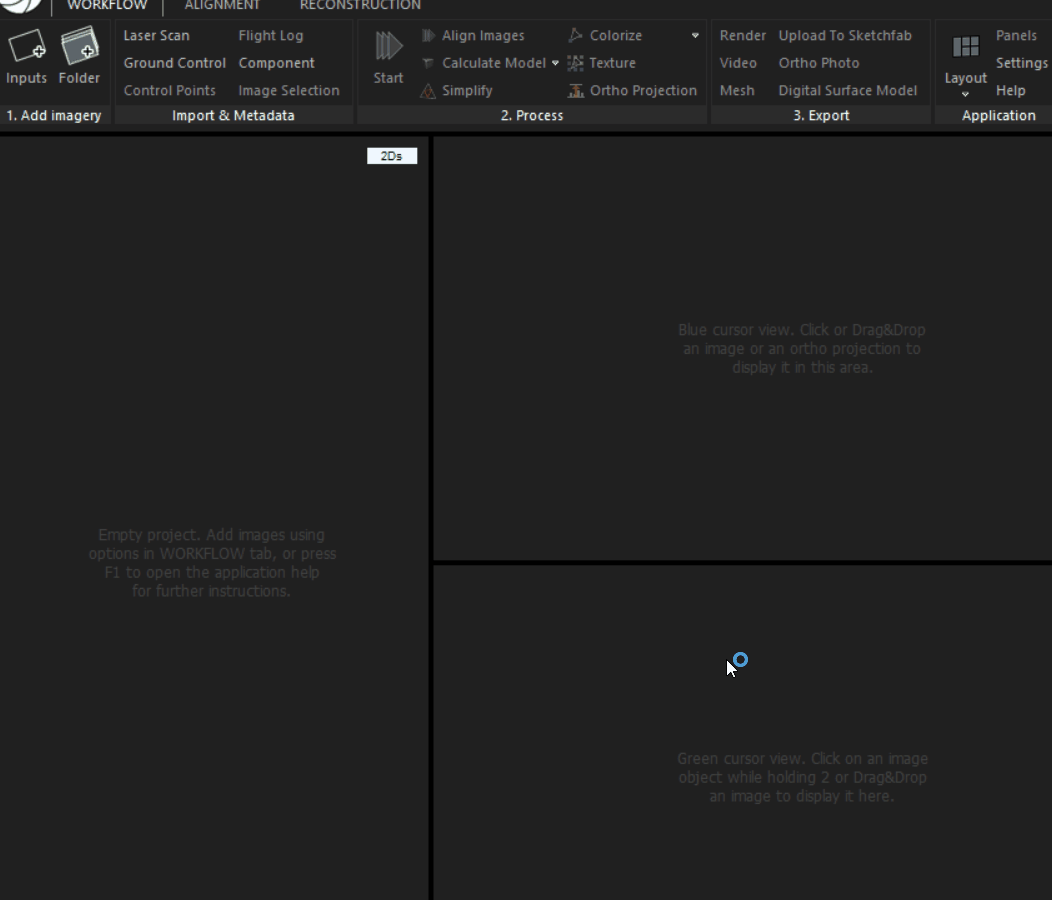Click the Colorize icon
Viewport: 1052px width, 900px height.
coord(575,35)
